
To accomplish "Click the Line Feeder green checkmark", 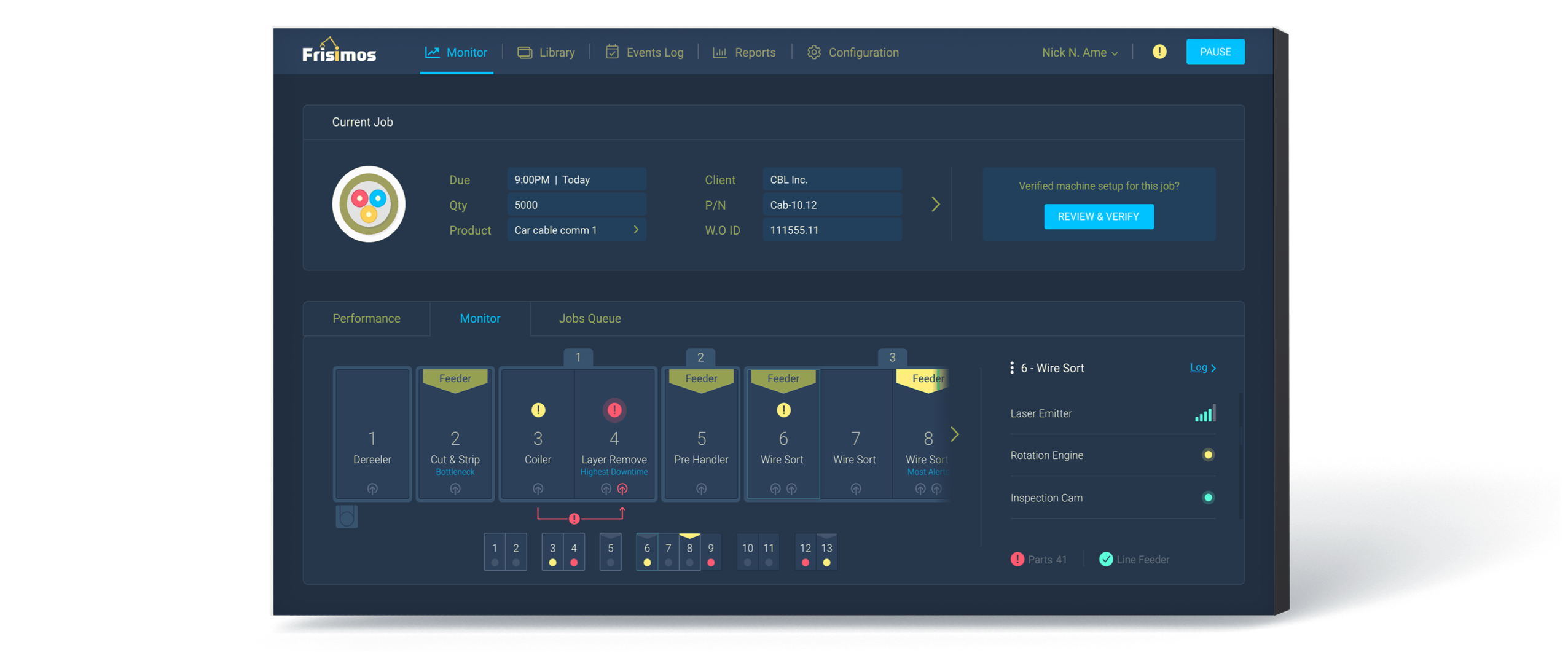I will pyautogui.click(x=1106, y=559).
